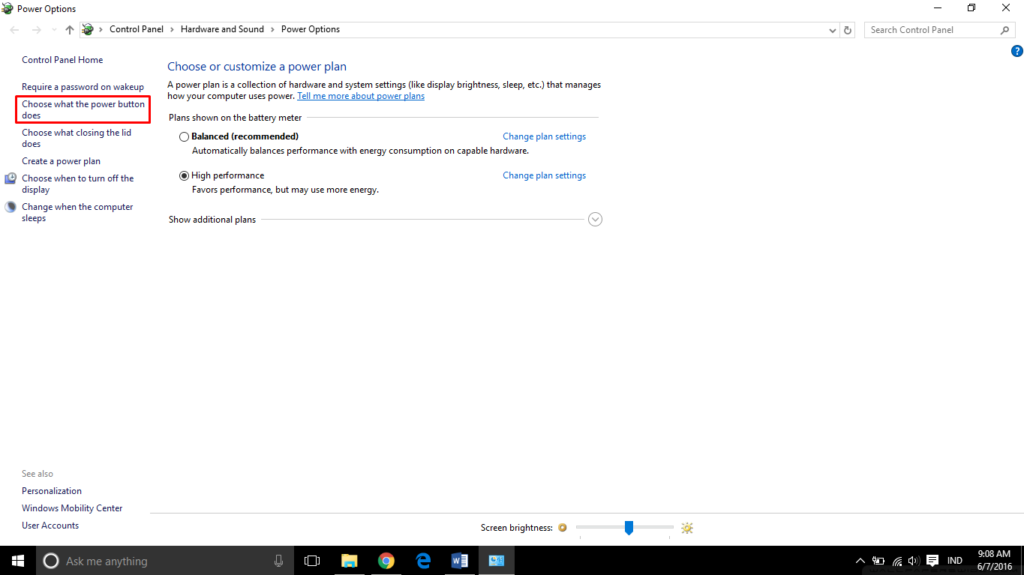Expand chevron after Control Panel breadcrumb
The height and width of the screenshot is (575, 1024).
click(x=172, y=29)
